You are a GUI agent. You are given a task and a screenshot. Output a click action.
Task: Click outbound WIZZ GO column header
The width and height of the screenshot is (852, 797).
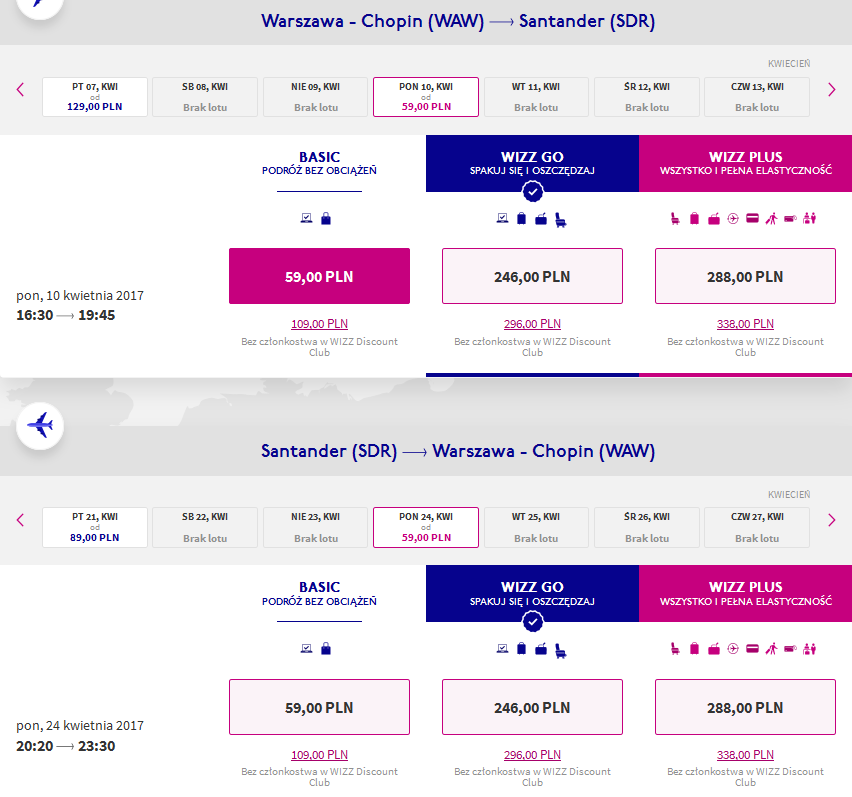point(532,163)
